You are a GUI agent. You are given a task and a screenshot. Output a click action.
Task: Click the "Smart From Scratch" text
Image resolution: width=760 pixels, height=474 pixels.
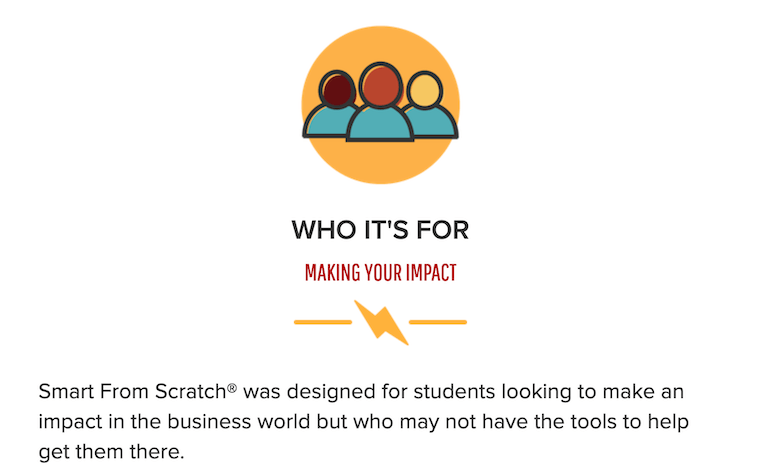pos(131,390)
